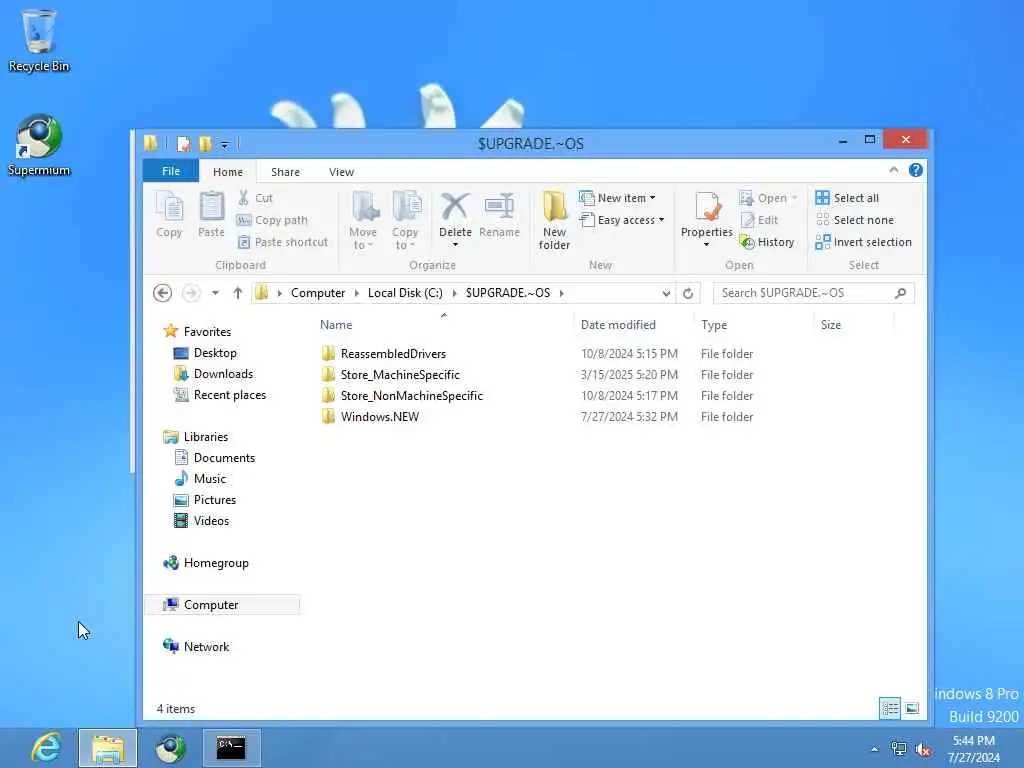Open Command Prompt from the taskbar
Viewport: 1024px width, 768px height.
(x=231, y=748)
